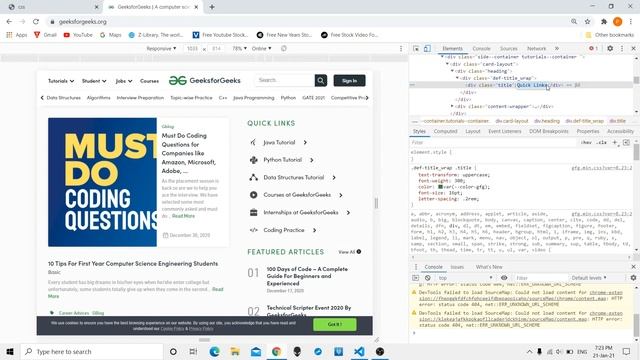This screenshot has height=360, width=640.
Task: Open Visual Studio Code from taskbar
Action: coord(359,351)
